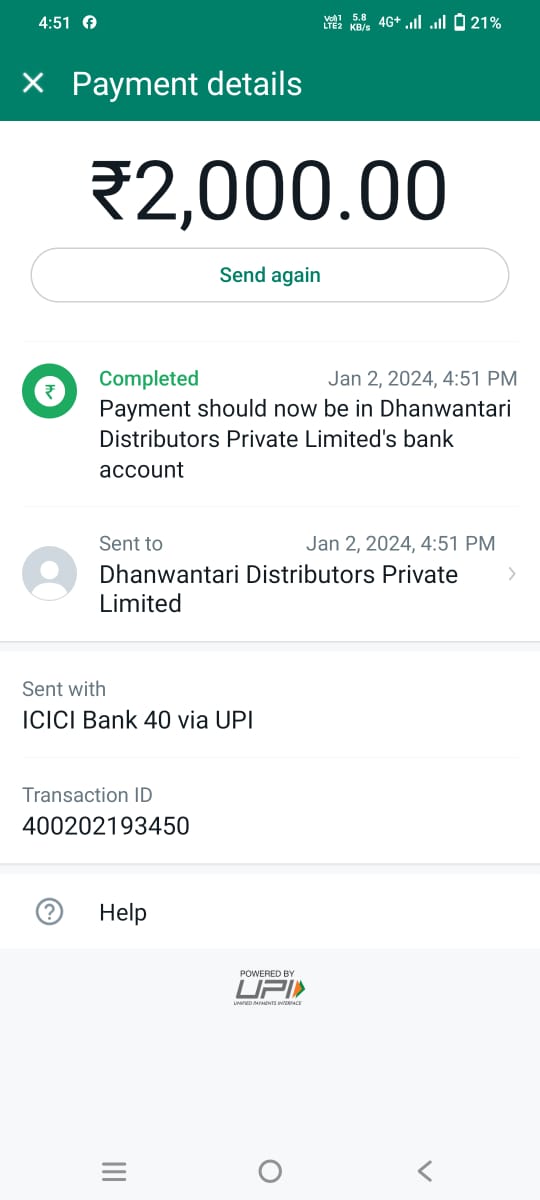Open Help via the question mark icon
540x1200 pixels.
click(49, 912)
